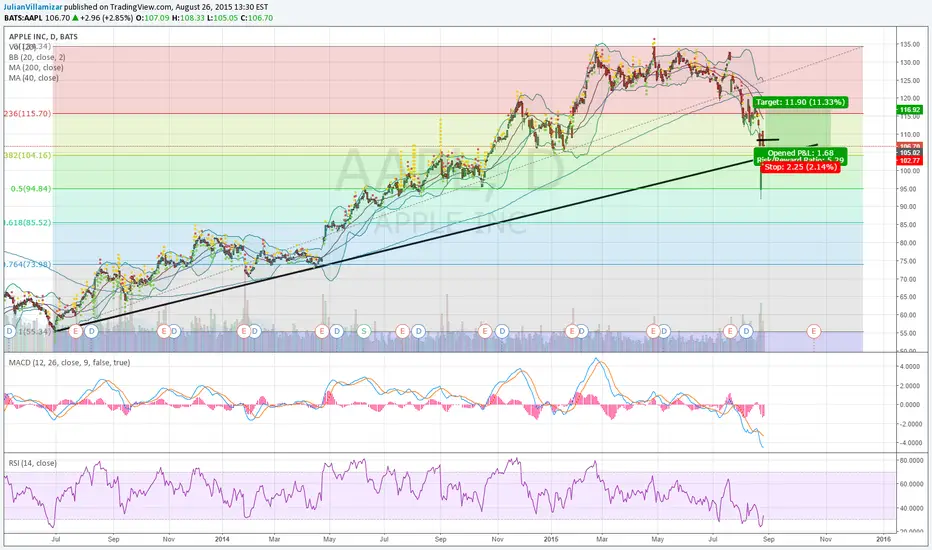This screenshot has height=550, width=932.
Task: Open the JulianVillamizar author link
Action: pos(33,7)
